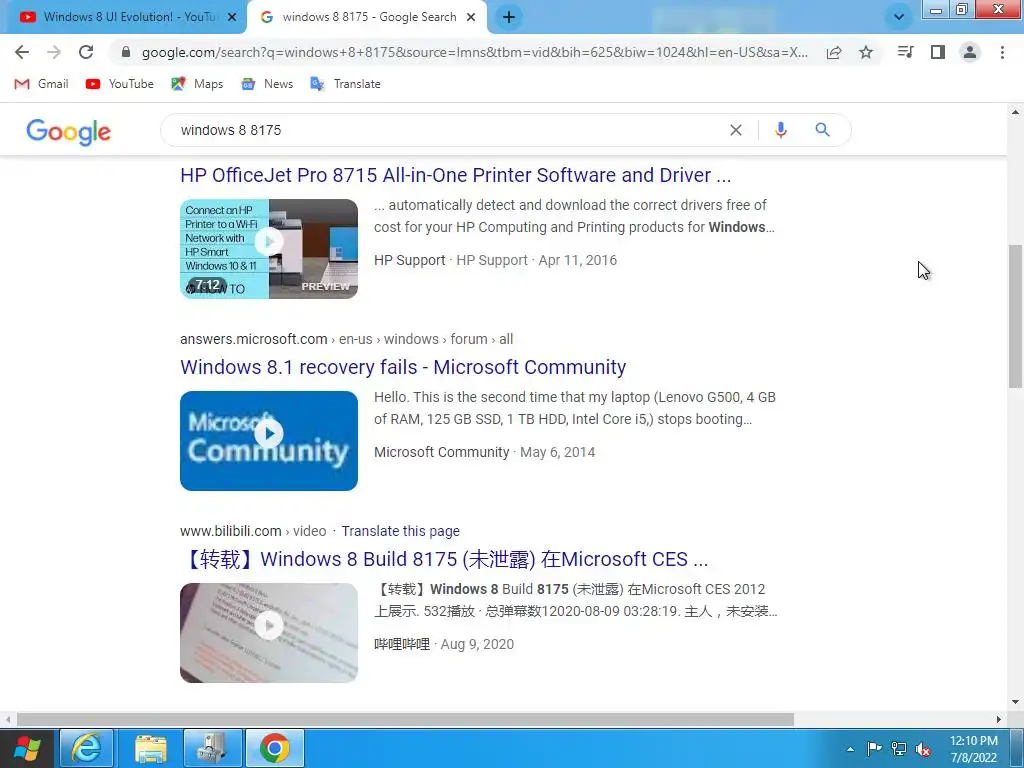This screenshot has width=1024, height=768.
Task: Open the Maps bookmark
Action: [197, 84]
